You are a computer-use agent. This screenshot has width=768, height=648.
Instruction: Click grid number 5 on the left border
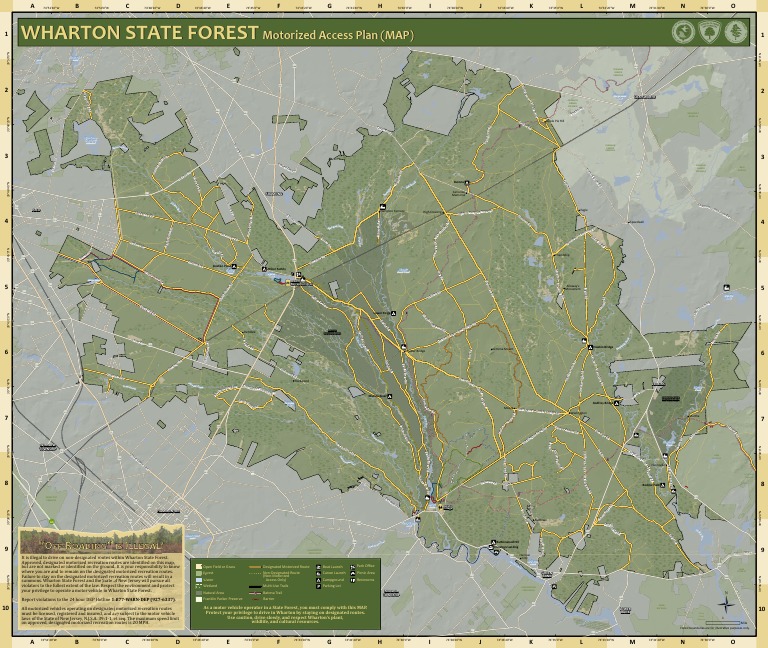(x=6, y=287)
